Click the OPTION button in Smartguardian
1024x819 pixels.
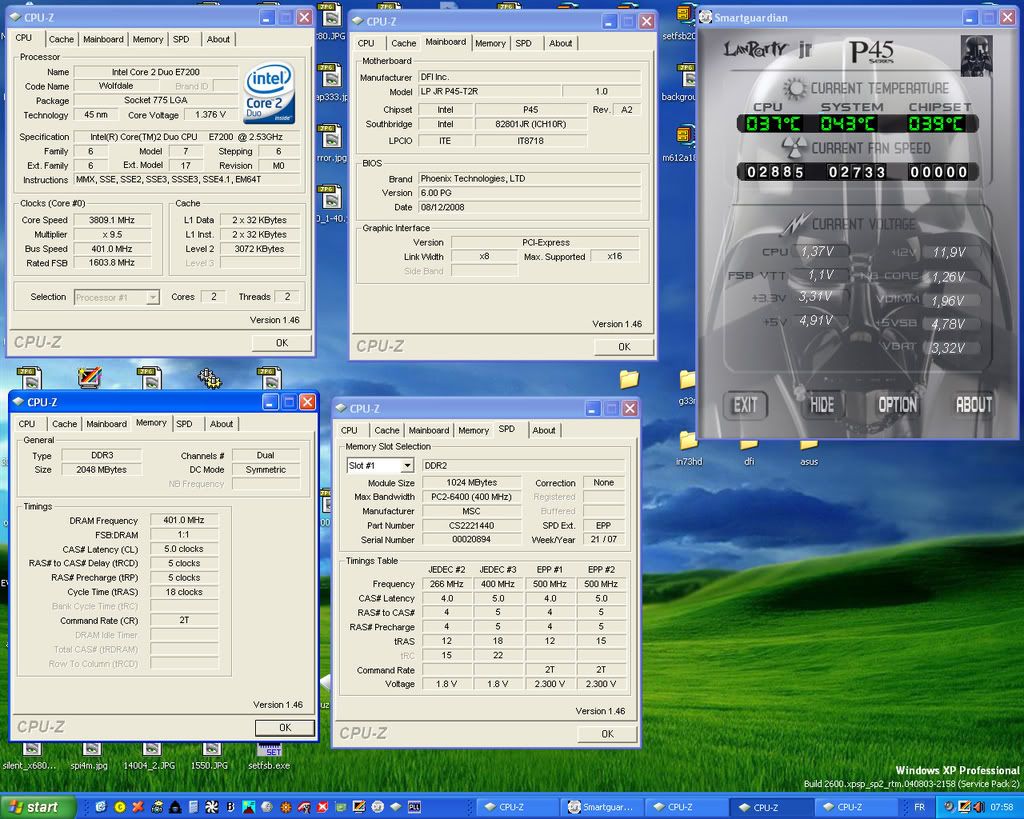(897, 405)
